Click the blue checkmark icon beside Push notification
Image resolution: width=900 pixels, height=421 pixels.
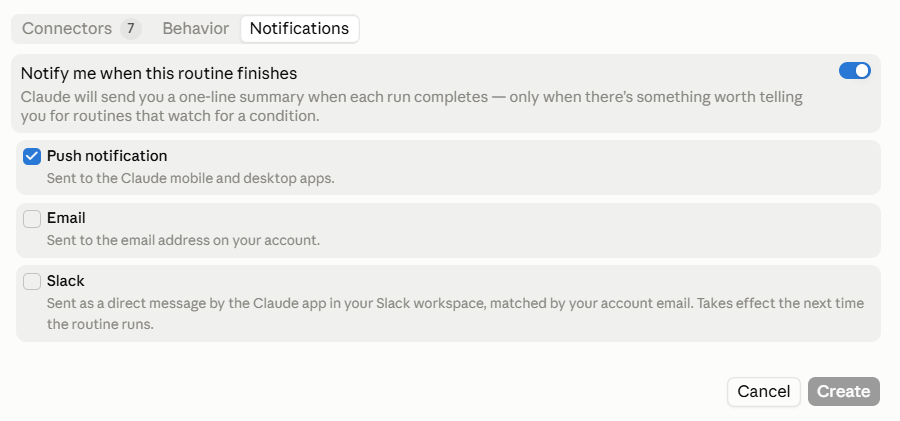pyautogui.click(x=32, y=156)
